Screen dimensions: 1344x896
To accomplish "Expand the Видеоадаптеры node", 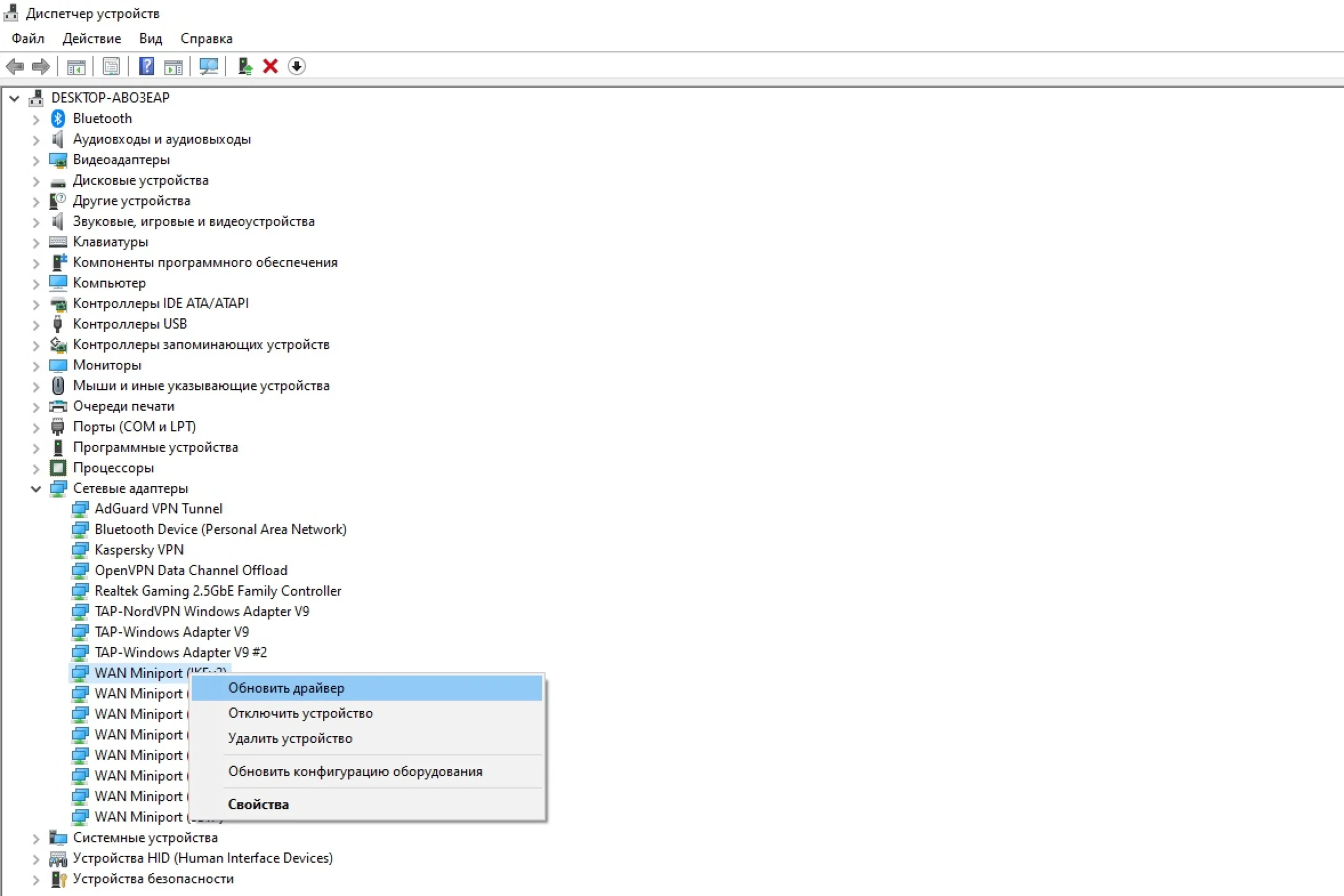I will [x=36, y=161].
